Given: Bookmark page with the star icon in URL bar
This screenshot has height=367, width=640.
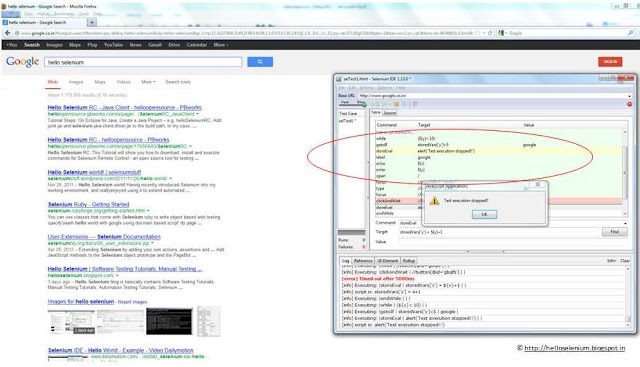Looking at the screenshot, I should point(477,33).
